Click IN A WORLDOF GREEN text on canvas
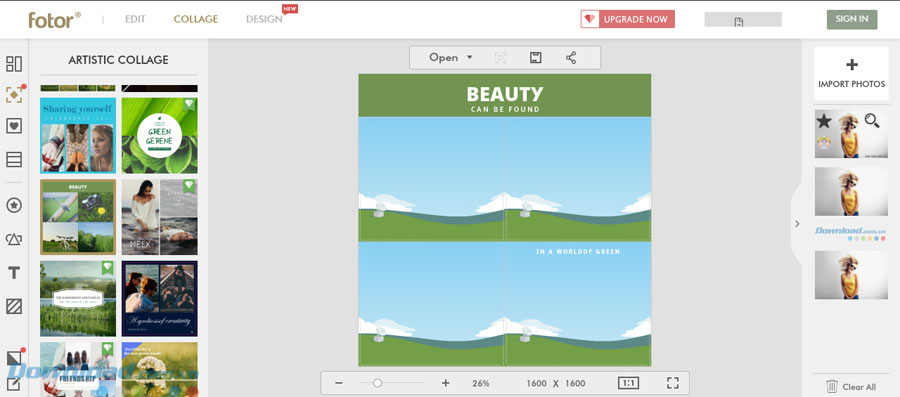Image resolution: width=900 pixels, height=397 pixels. coord(578,251)
